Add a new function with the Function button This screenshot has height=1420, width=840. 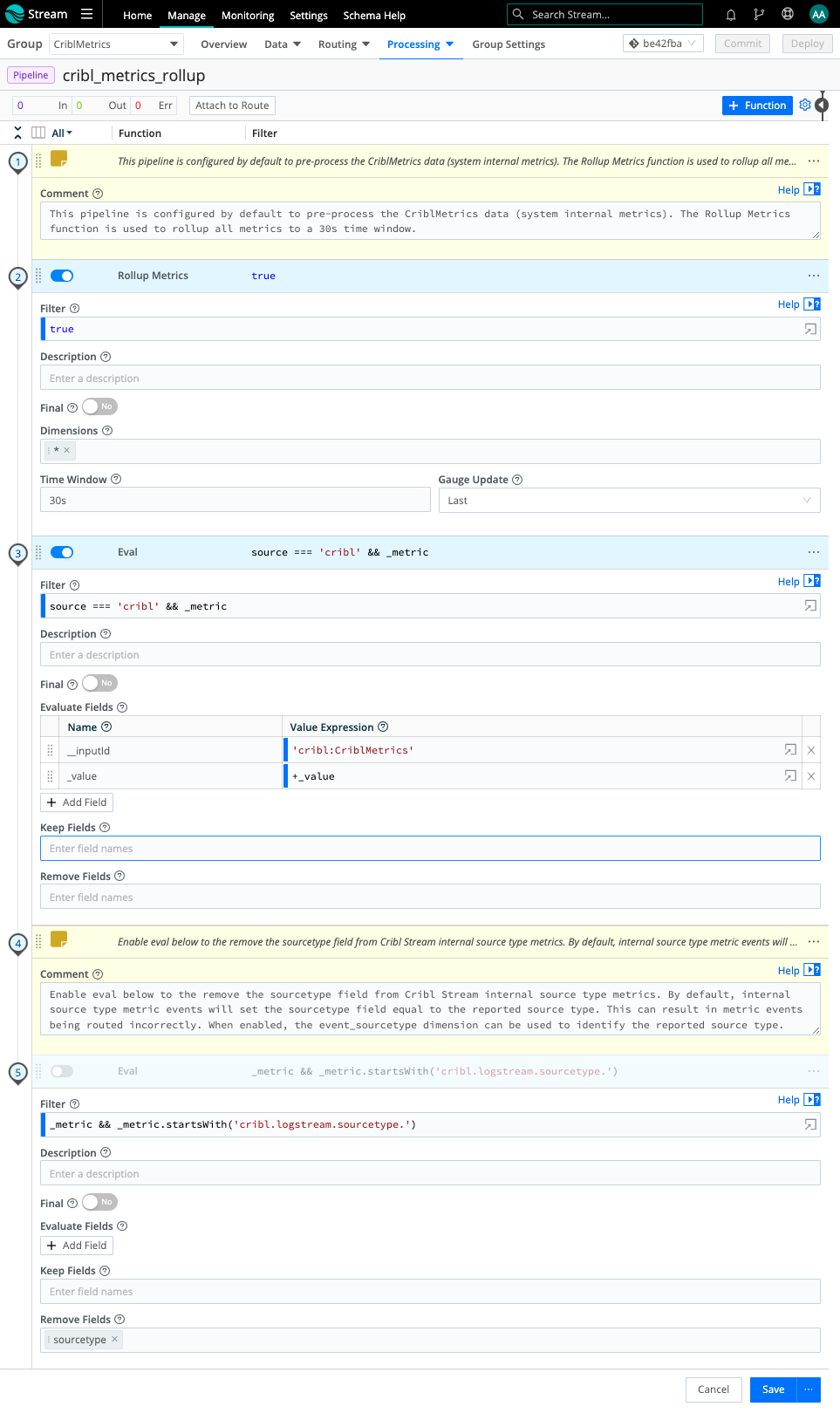click(757, 106)
